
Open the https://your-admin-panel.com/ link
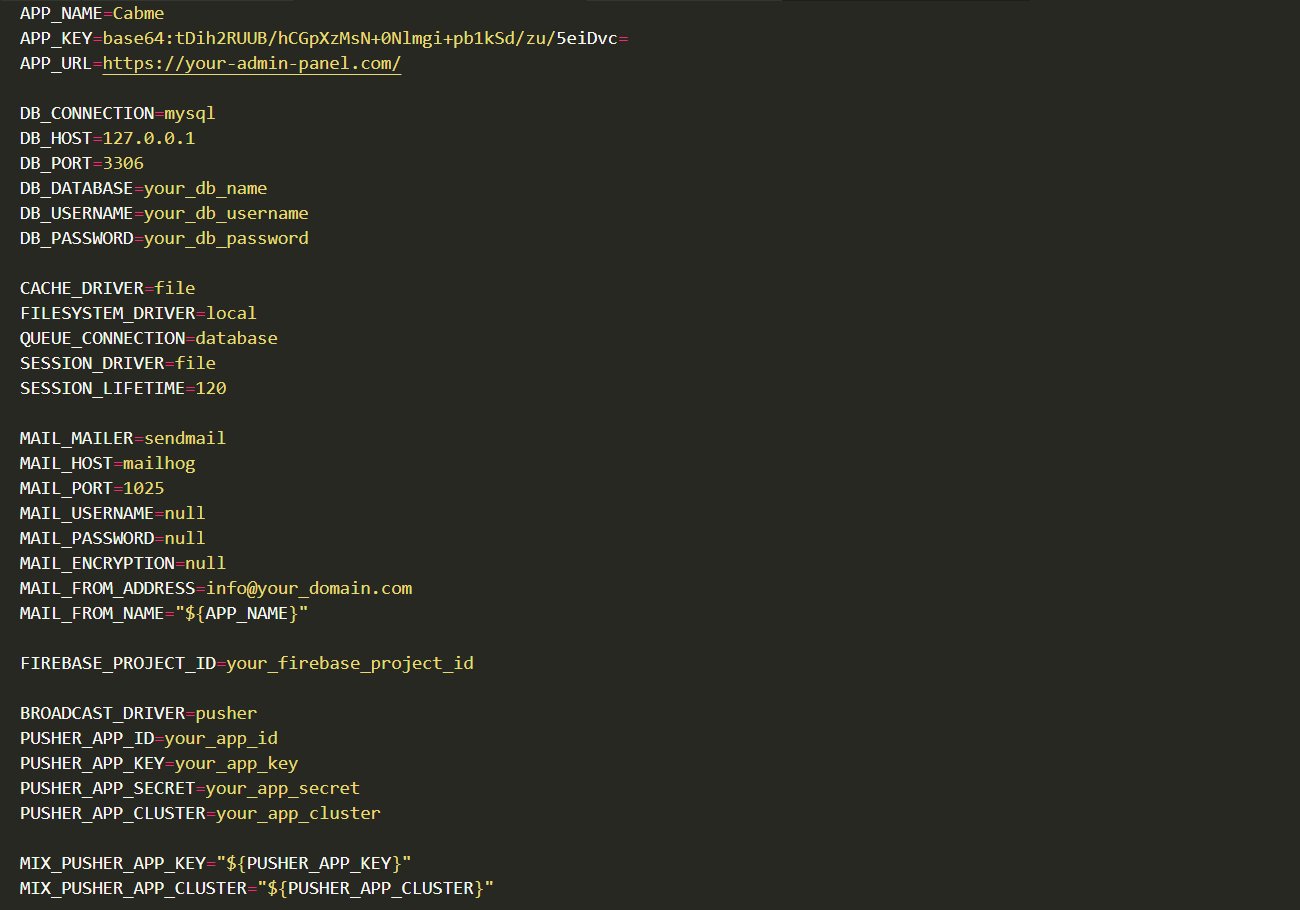[x=252, y=64]
